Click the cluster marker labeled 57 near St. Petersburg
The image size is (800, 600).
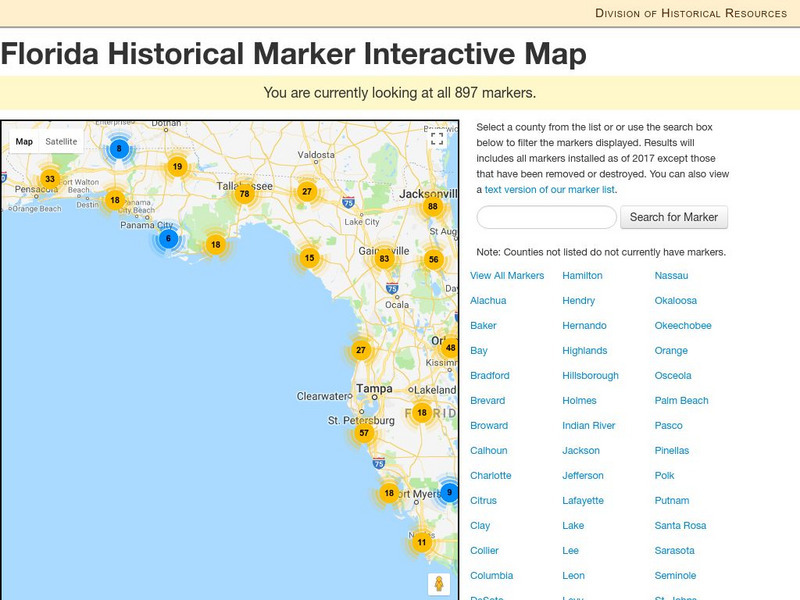[364, 433]
